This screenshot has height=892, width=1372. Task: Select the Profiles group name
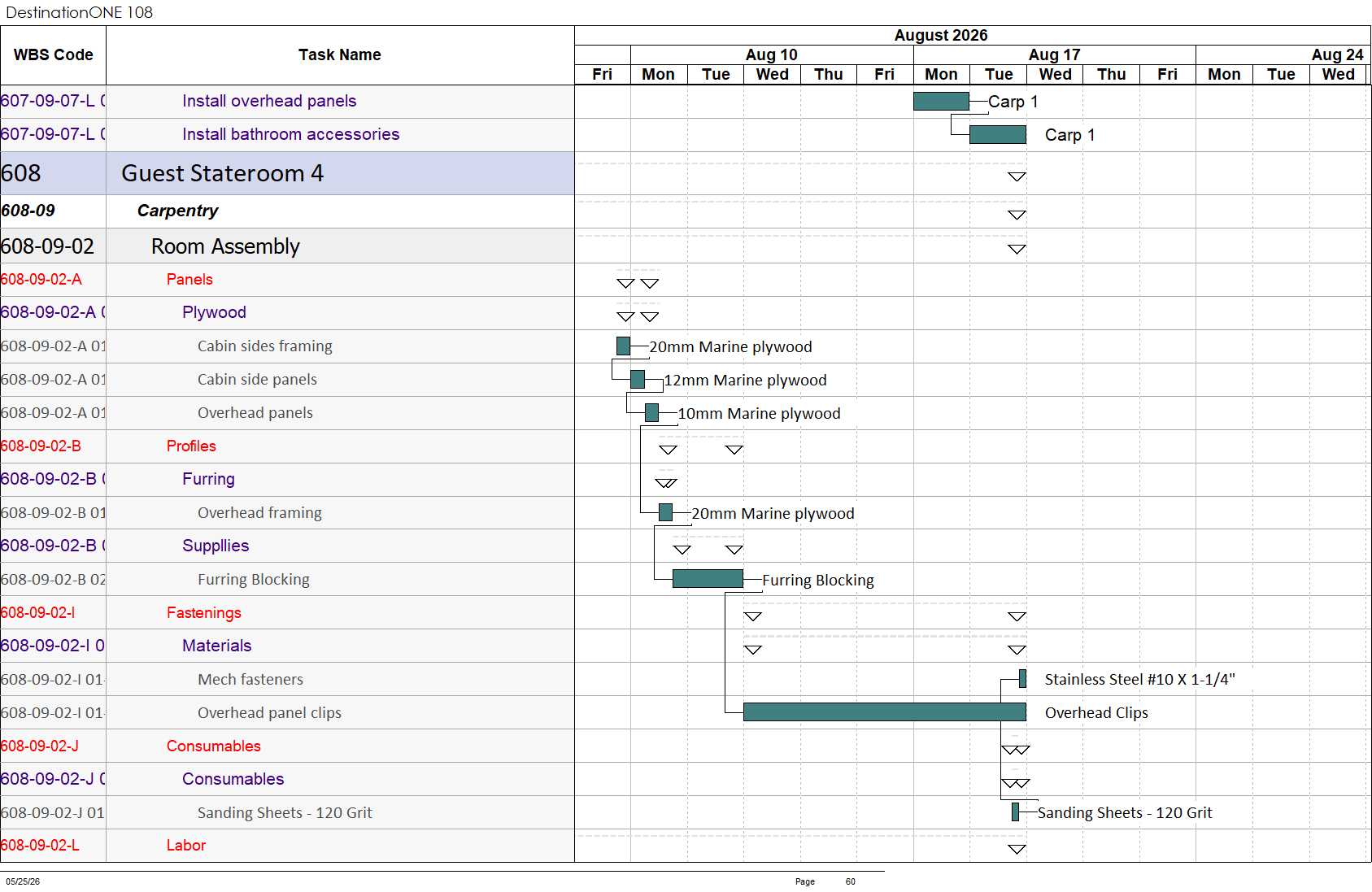pyautogui.click(x=191, y=446)
